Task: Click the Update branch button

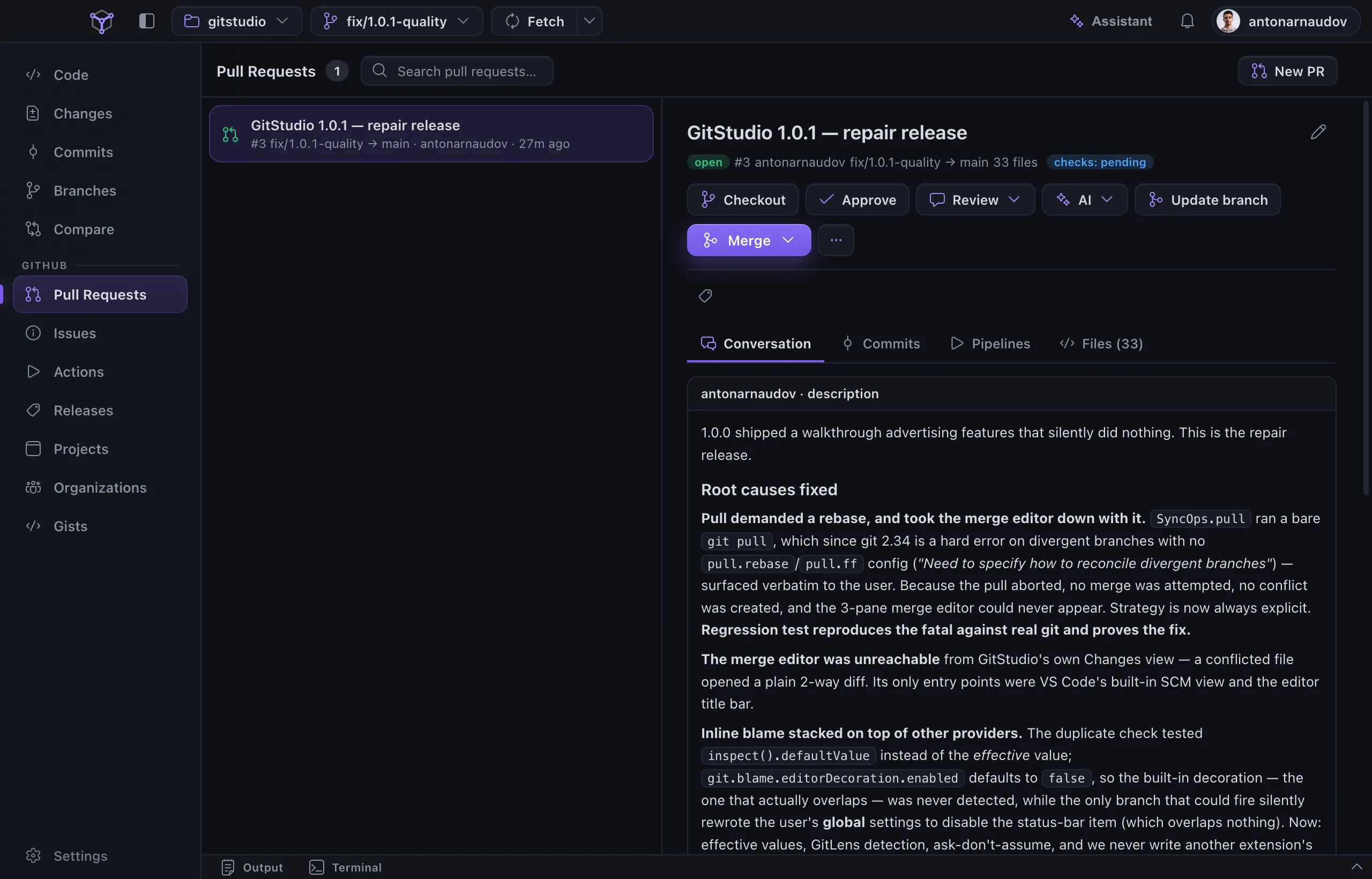Action: 1207,200
